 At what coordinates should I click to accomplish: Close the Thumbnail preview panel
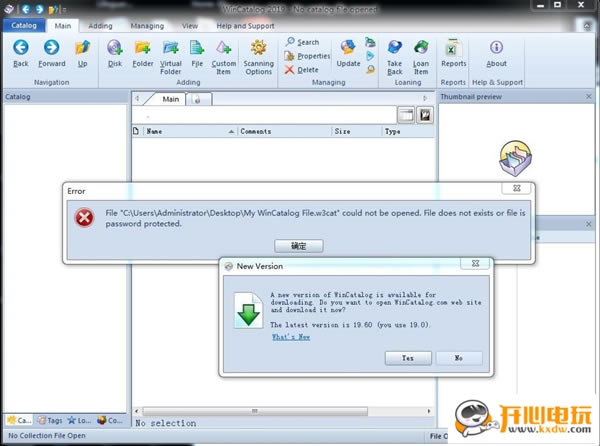(x=589, y=97)
